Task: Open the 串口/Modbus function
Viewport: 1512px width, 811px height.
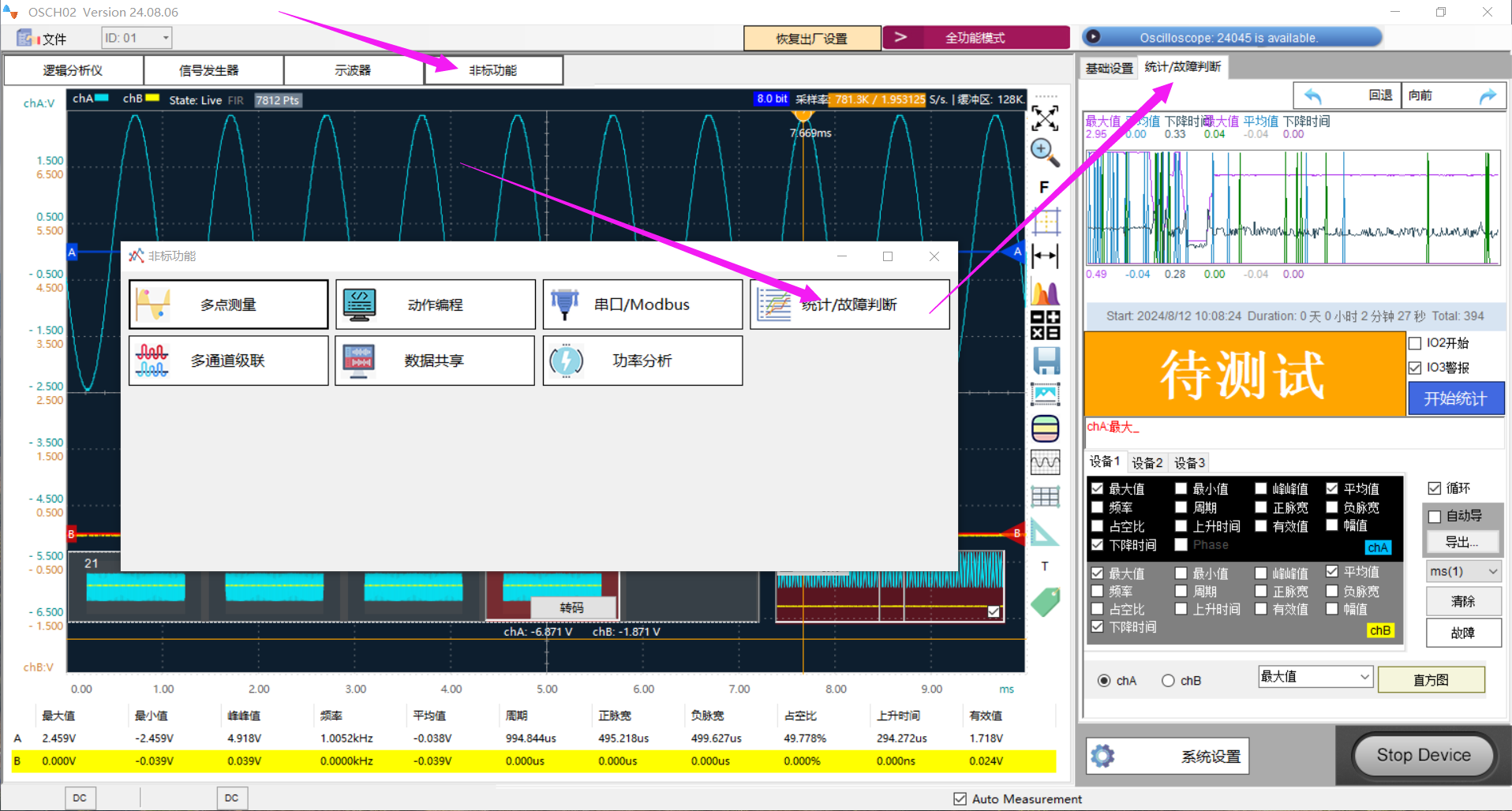Action: pyautogui.click(x=642, y=305)
